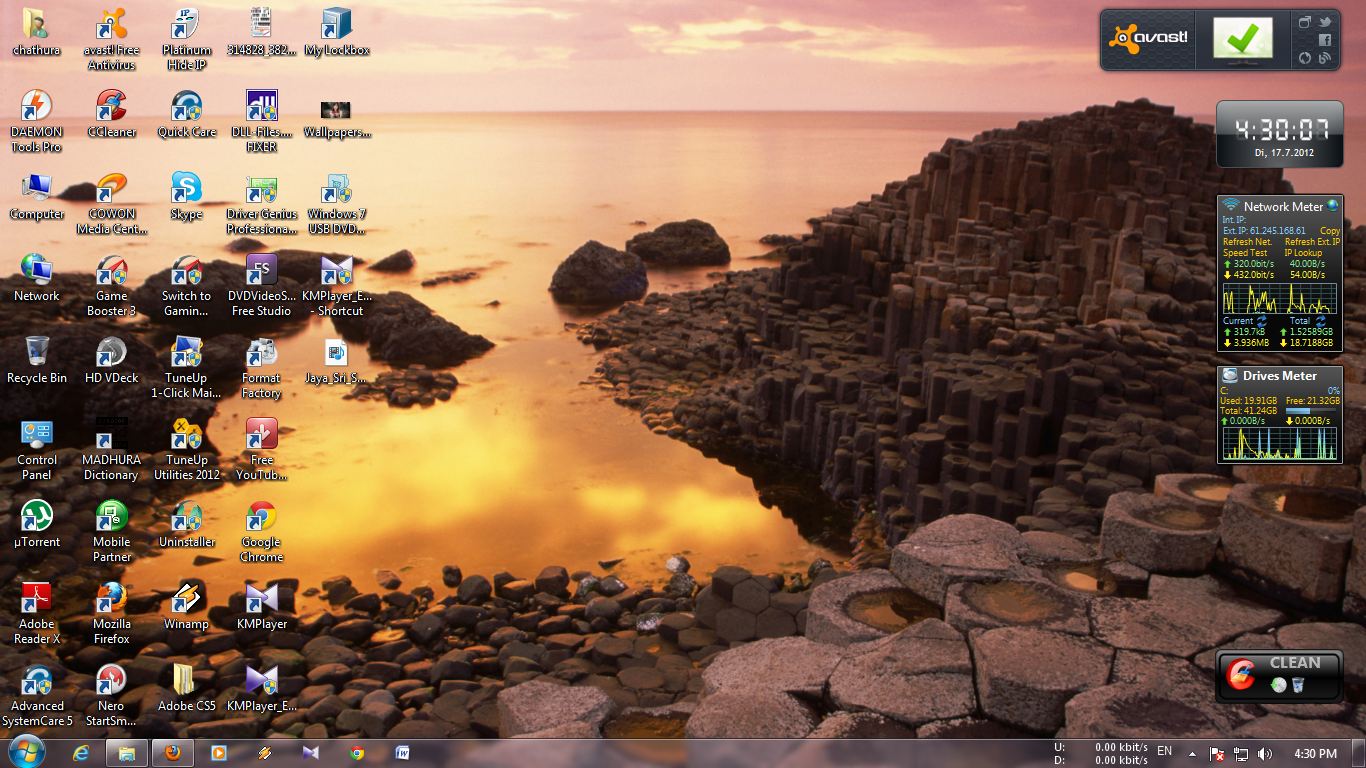
Task: Expand hidden icons in the system tray
Action: point(1192,753)
